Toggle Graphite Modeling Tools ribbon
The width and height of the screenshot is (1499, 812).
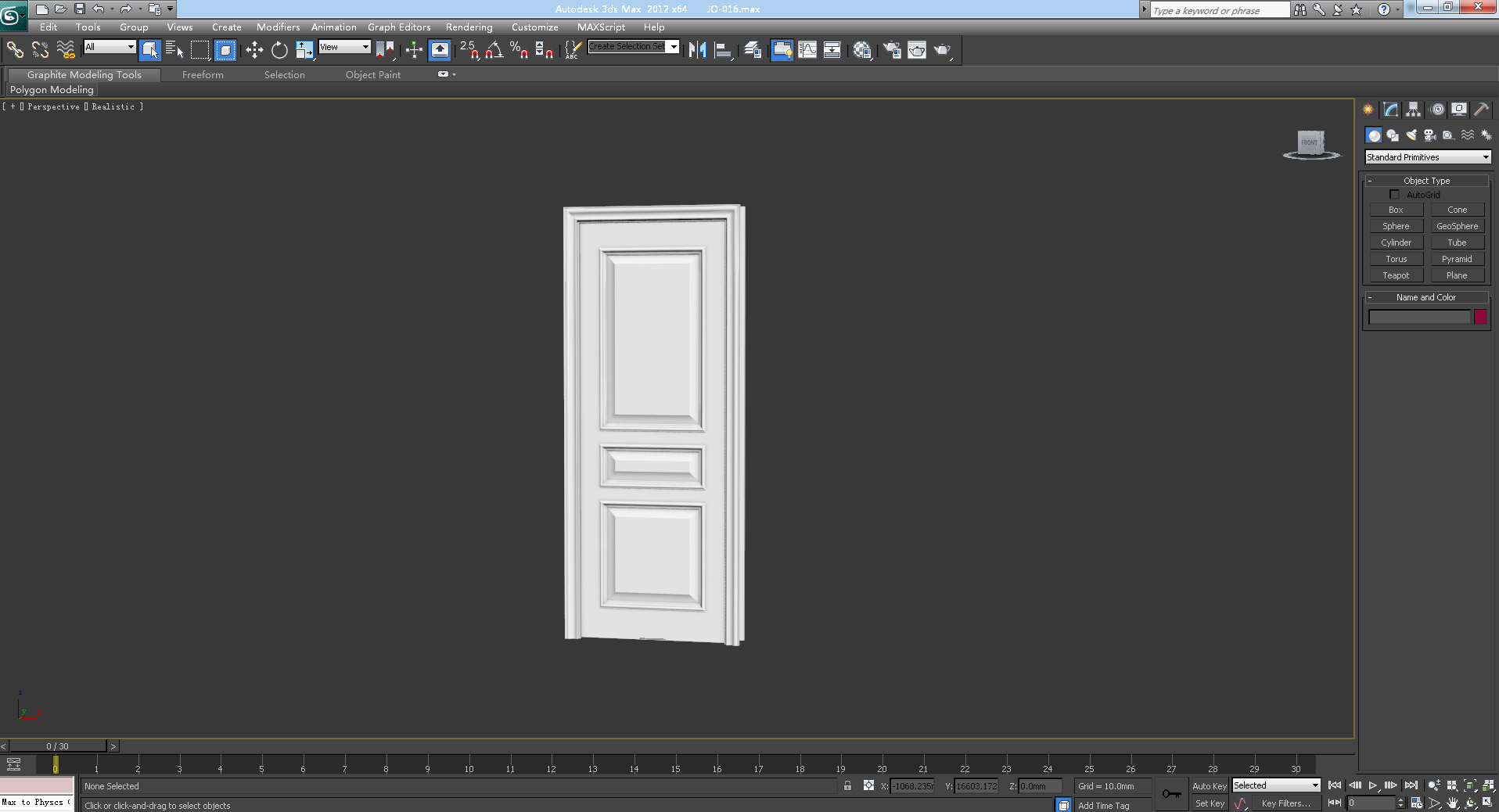(782, 50)
